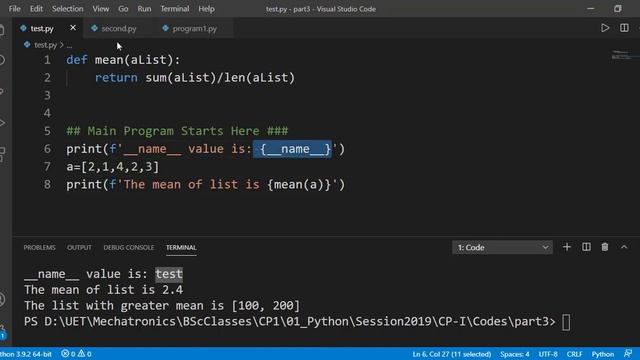Click the Python 3.9.2 64-bit interpreter selector
The width and height of the screenshot is (640, 360).
tap(26, 354)
